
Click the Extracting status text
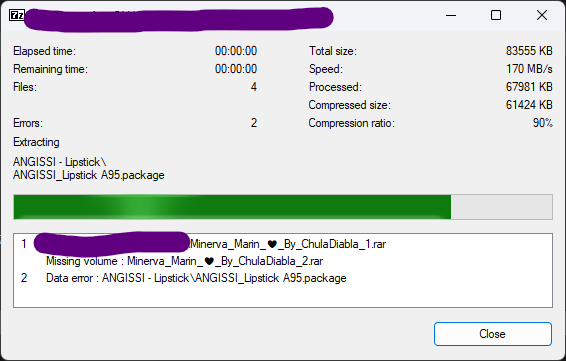(x=36, y=142)
